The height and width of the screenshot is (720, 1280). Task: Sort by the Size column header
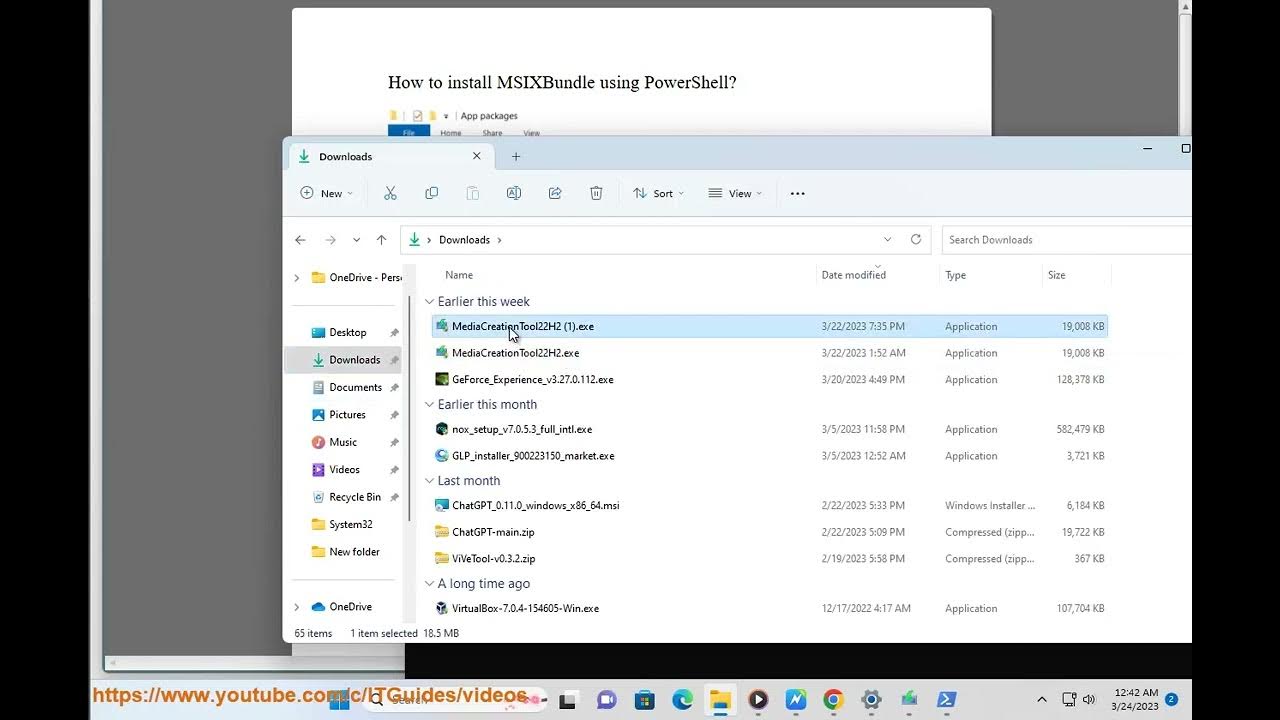1056,275
